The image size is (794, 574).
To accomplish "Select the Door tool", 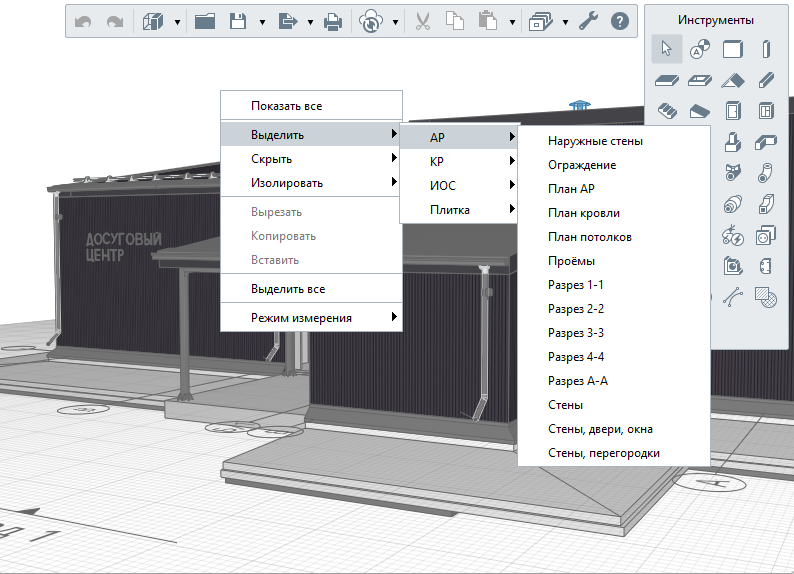I will [x=734, y=111].
